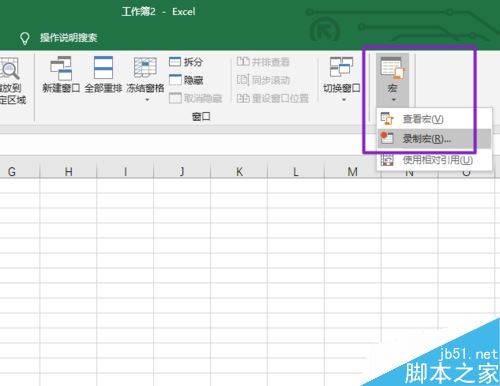The width and height of the screenshot is (500, 386).
Task: Click the lightbulb Tell Me icon
Action: [25, 38]
